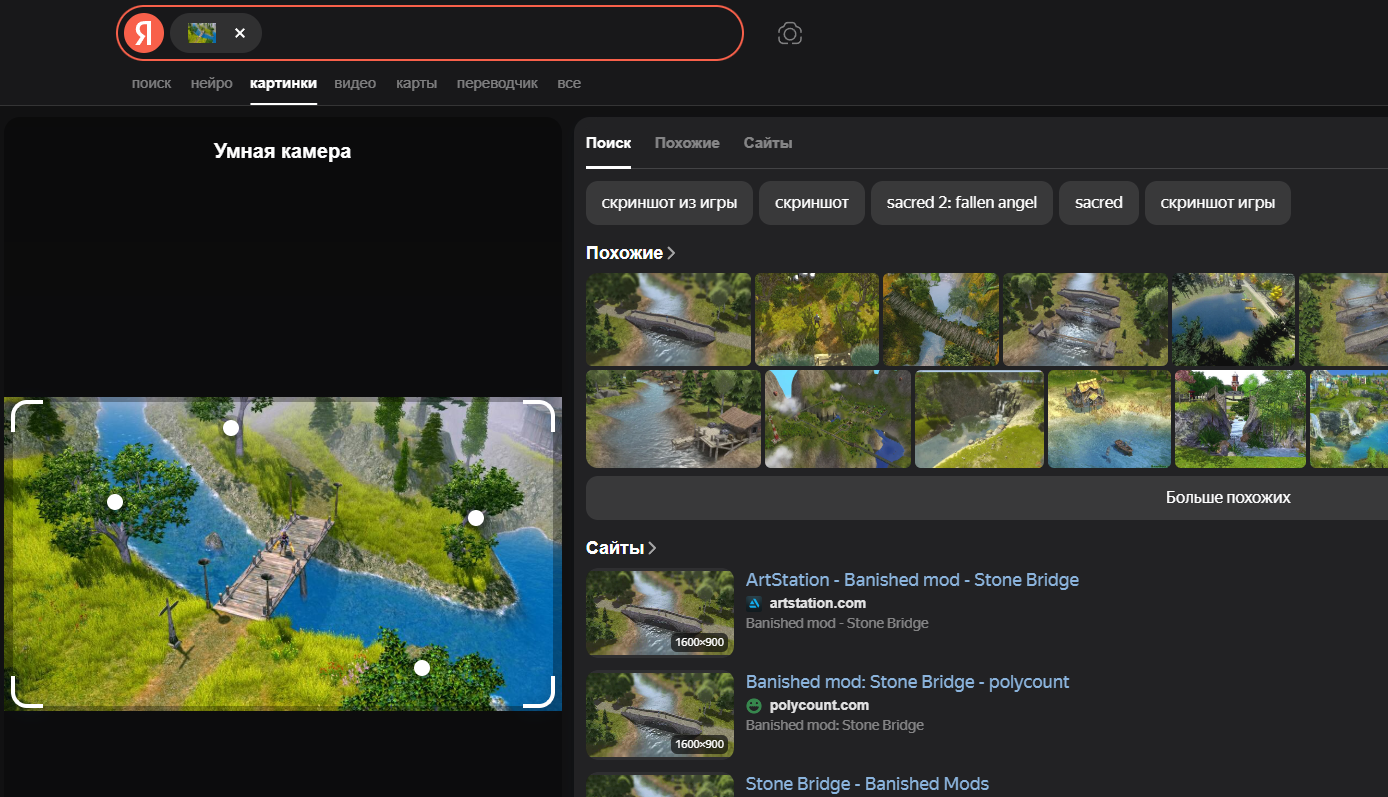Screen dimensions: 1388x797
Task: Switch to the Сайты results tab
Action: [x=768, y=143]
